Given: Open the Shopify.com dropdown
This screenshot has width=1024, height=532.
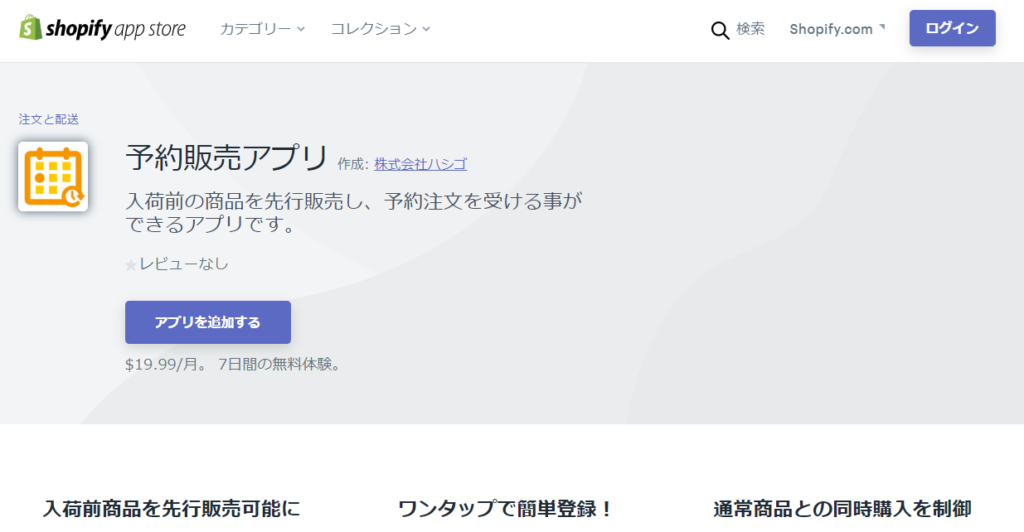Looking at the screenshot, I should point(837,29).
